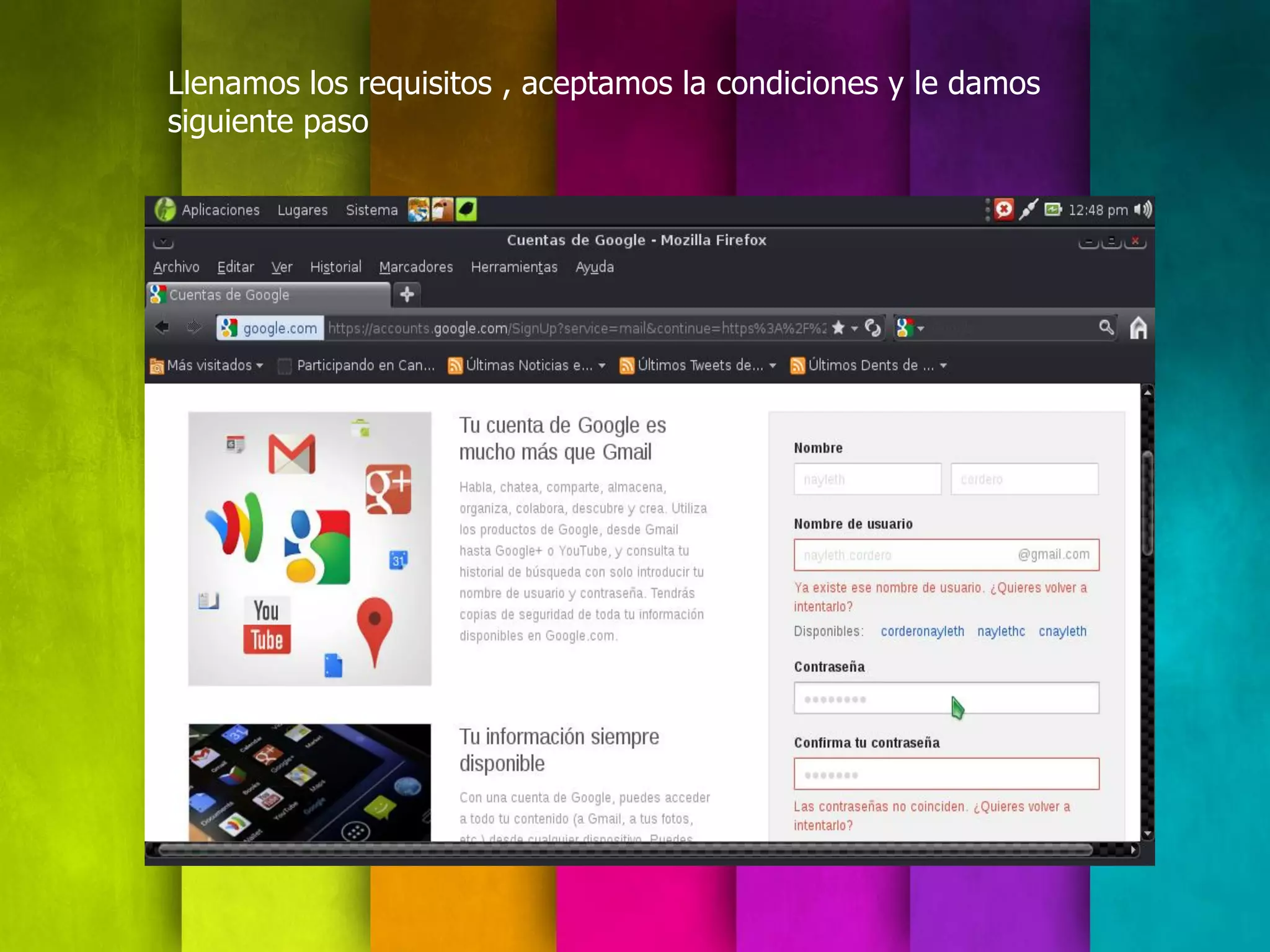
Task: Open the Editar menu
Action: tap(236, 267)
